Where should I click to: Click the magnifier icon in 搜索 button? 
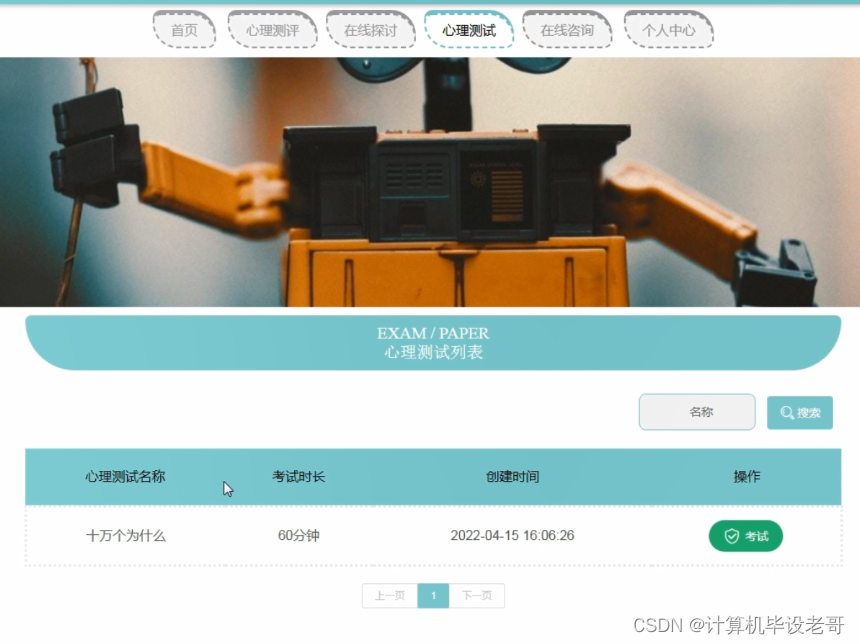pyautogui.click(x=787, y=413)
